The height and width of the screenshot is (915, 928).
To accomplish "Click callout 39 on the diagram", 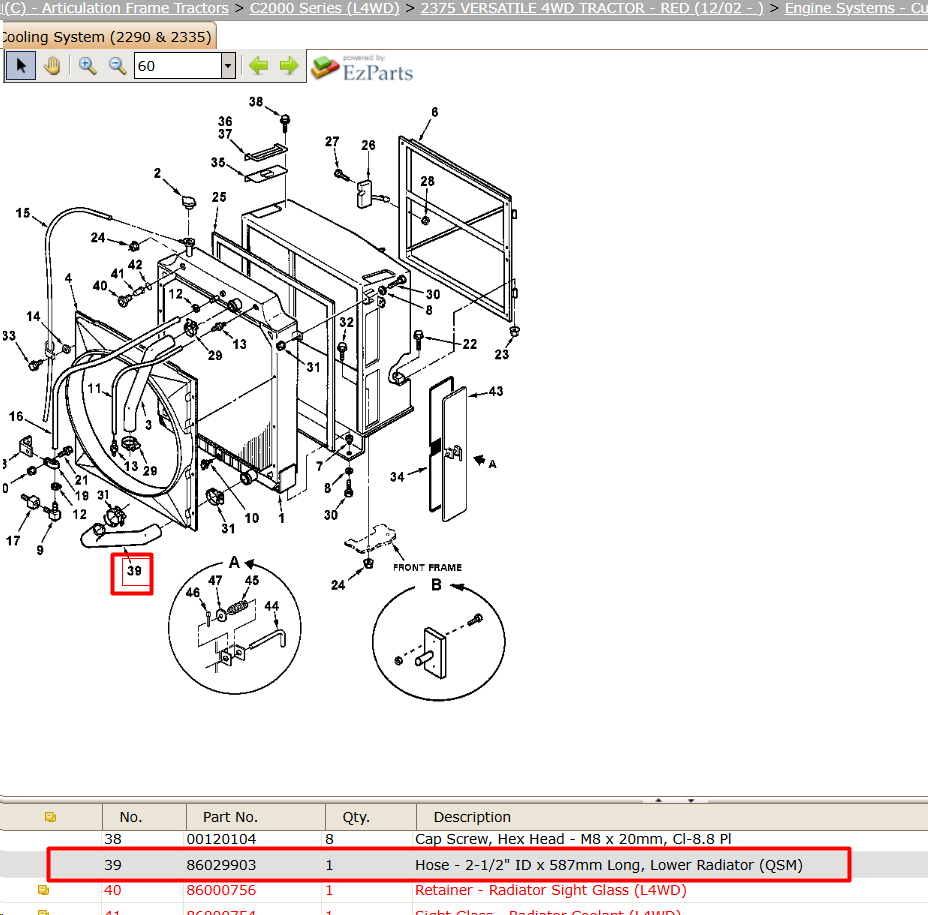I will 134,571.
